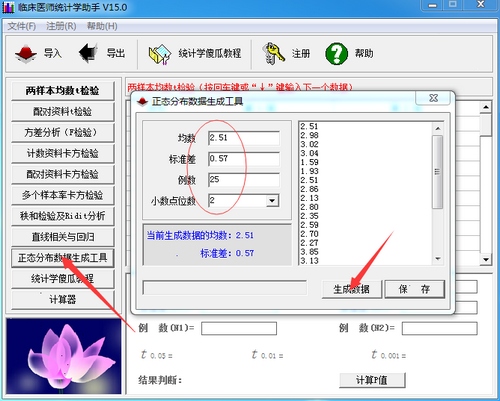Viewport: 500px width, 401px height.
Task: Maximize the main window
Action: tap(453, 5)
